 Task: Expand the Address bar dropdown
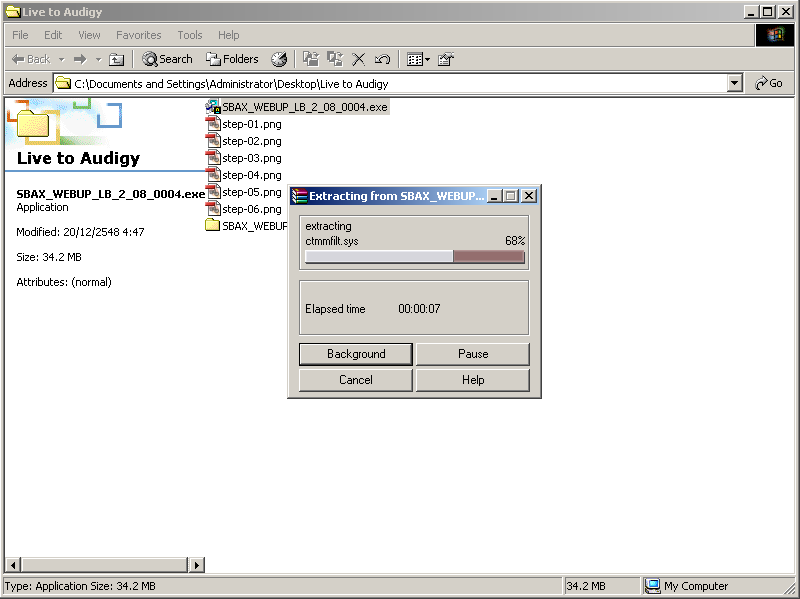click(735, 83)
